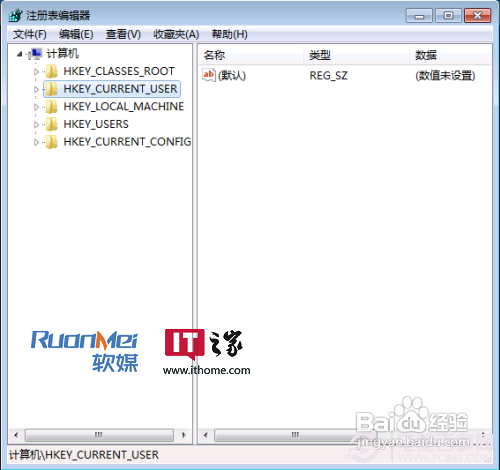Click the HKEY_CURRENT_CONFIG folder icon
Screen dimensions: 500x470
click(52, 142)
